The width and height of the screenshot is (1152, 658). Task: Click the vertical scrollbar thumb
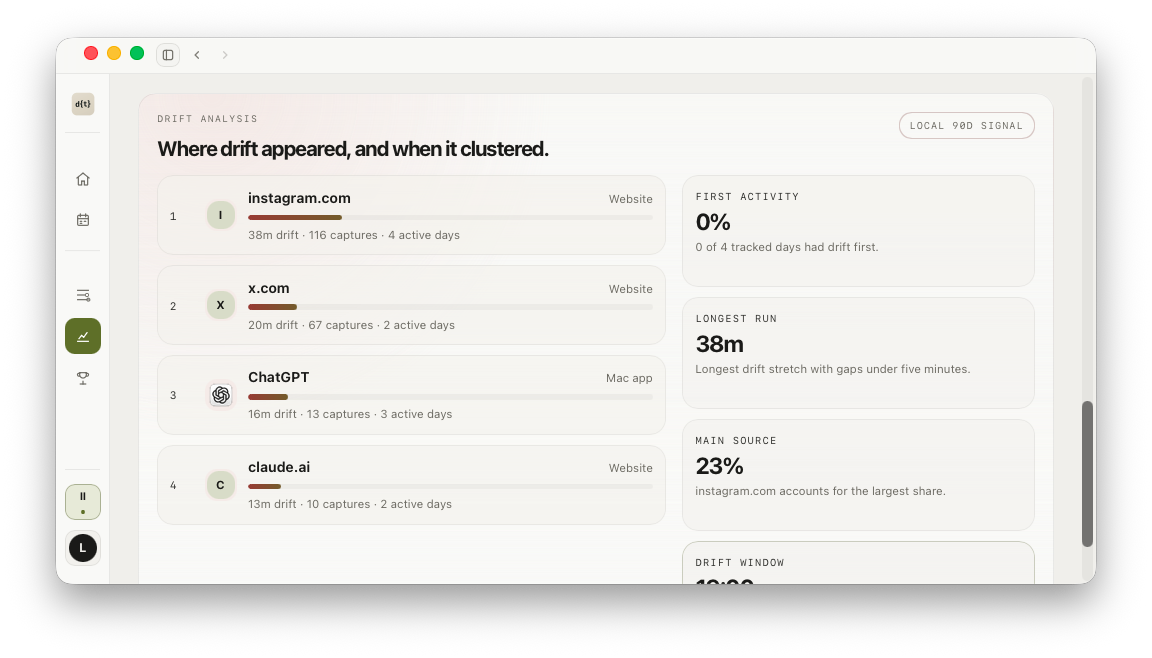point(1087,474)
